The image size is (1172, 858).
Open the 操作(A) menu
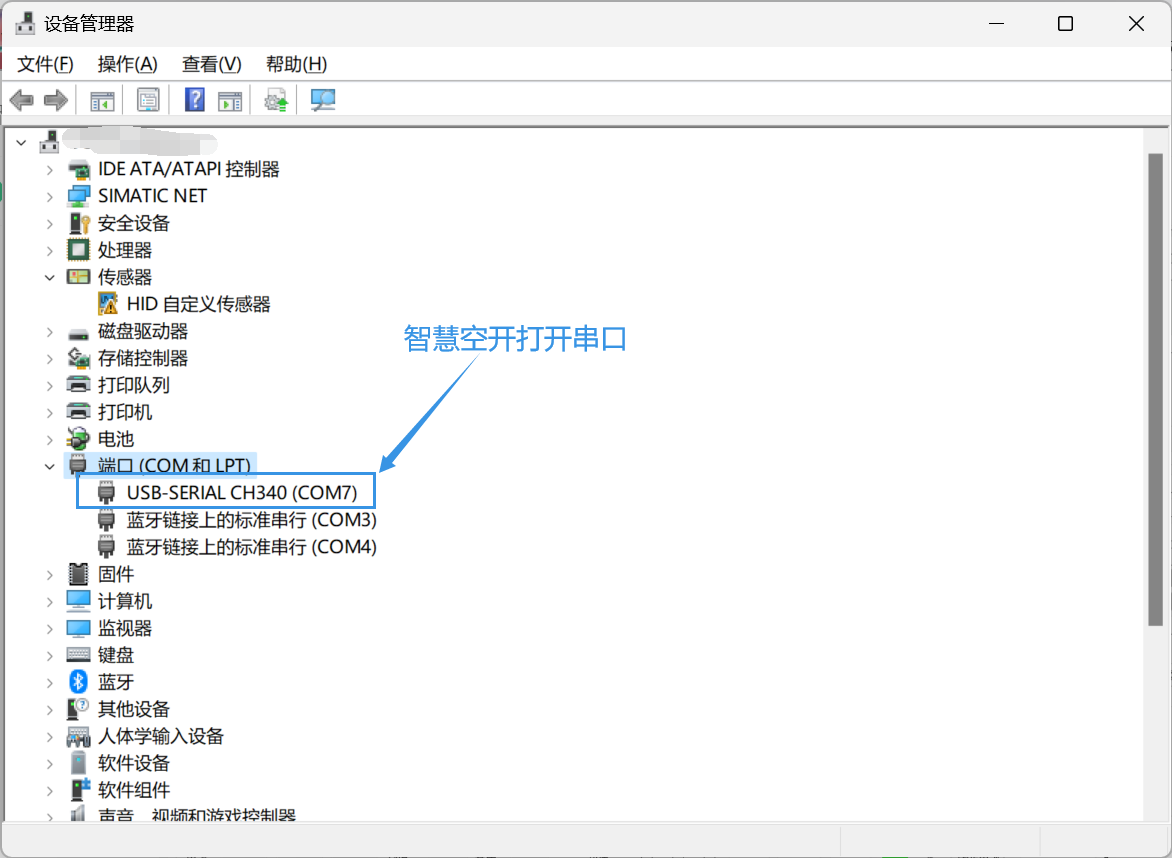(127, 64)
